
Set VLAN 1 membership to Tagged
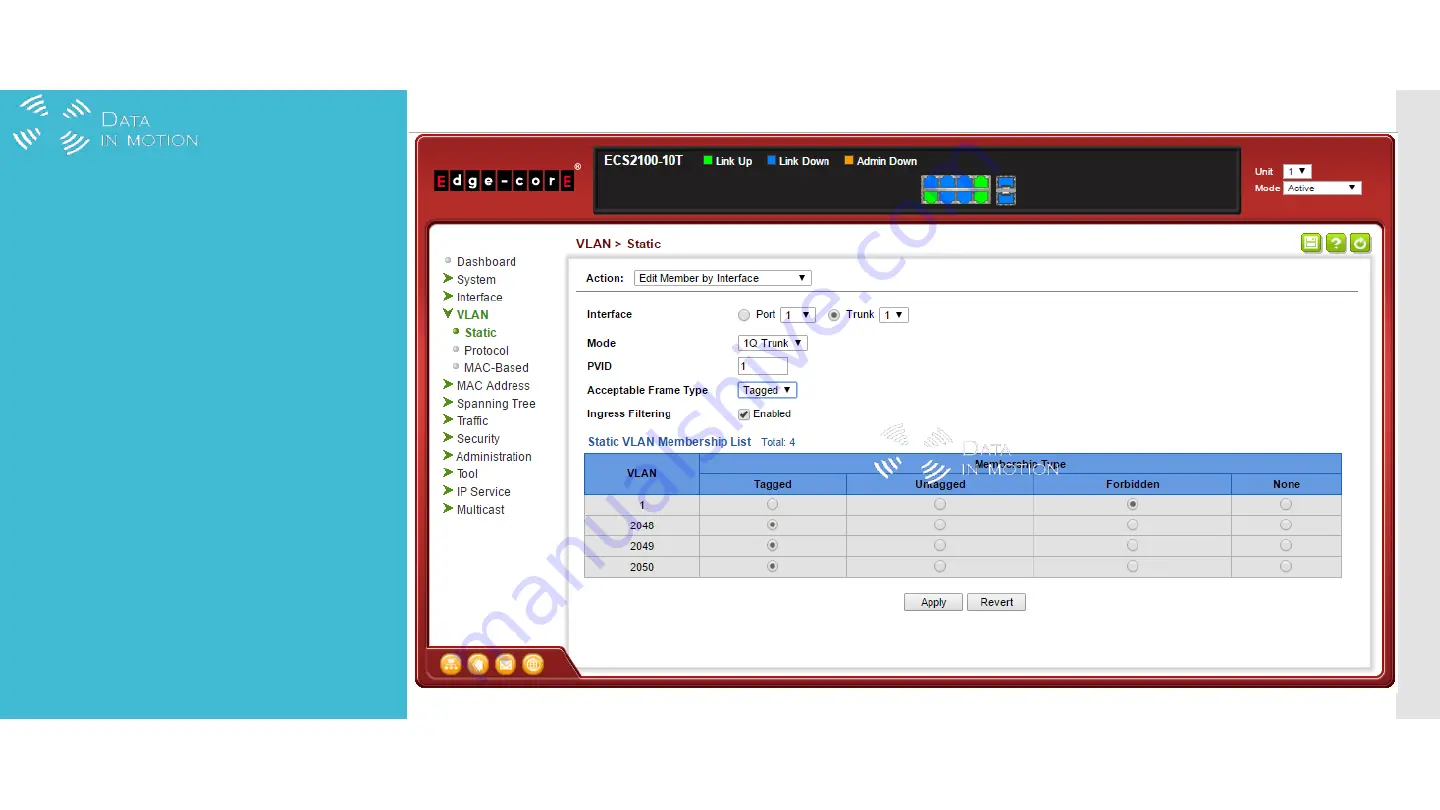[772, 505]
